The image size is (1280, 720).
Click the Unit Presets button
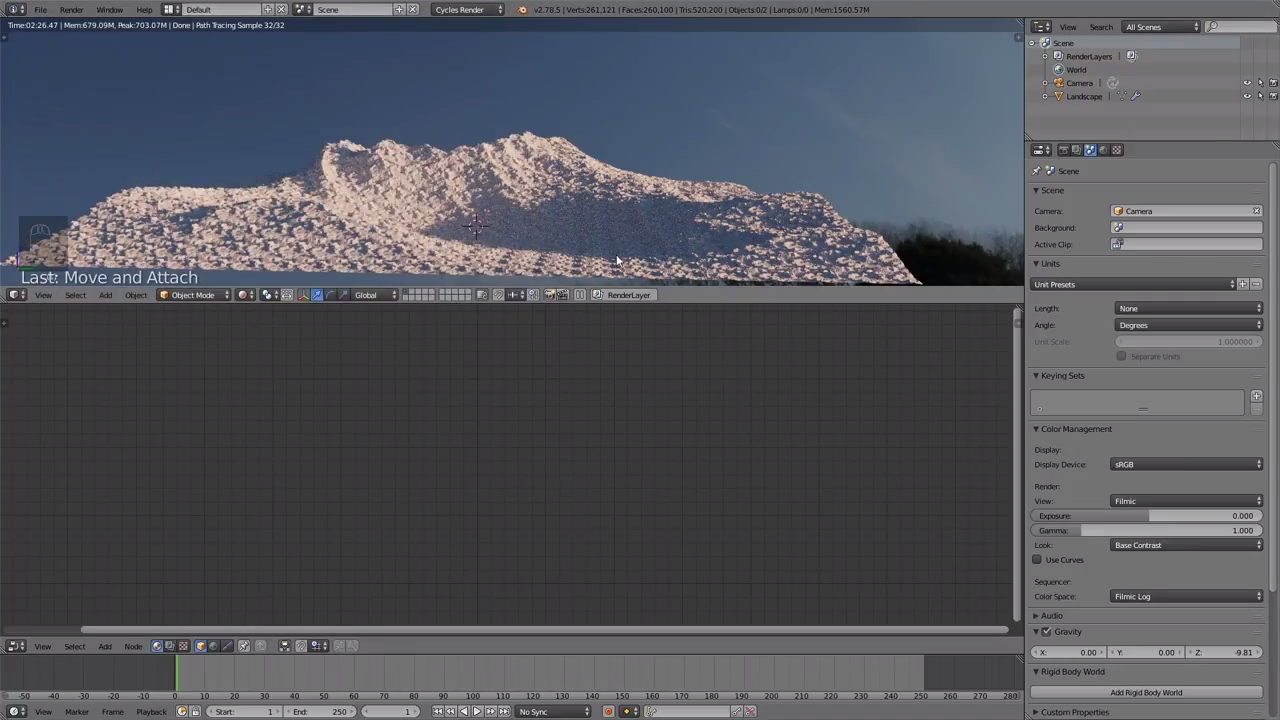click(1132, 285)
